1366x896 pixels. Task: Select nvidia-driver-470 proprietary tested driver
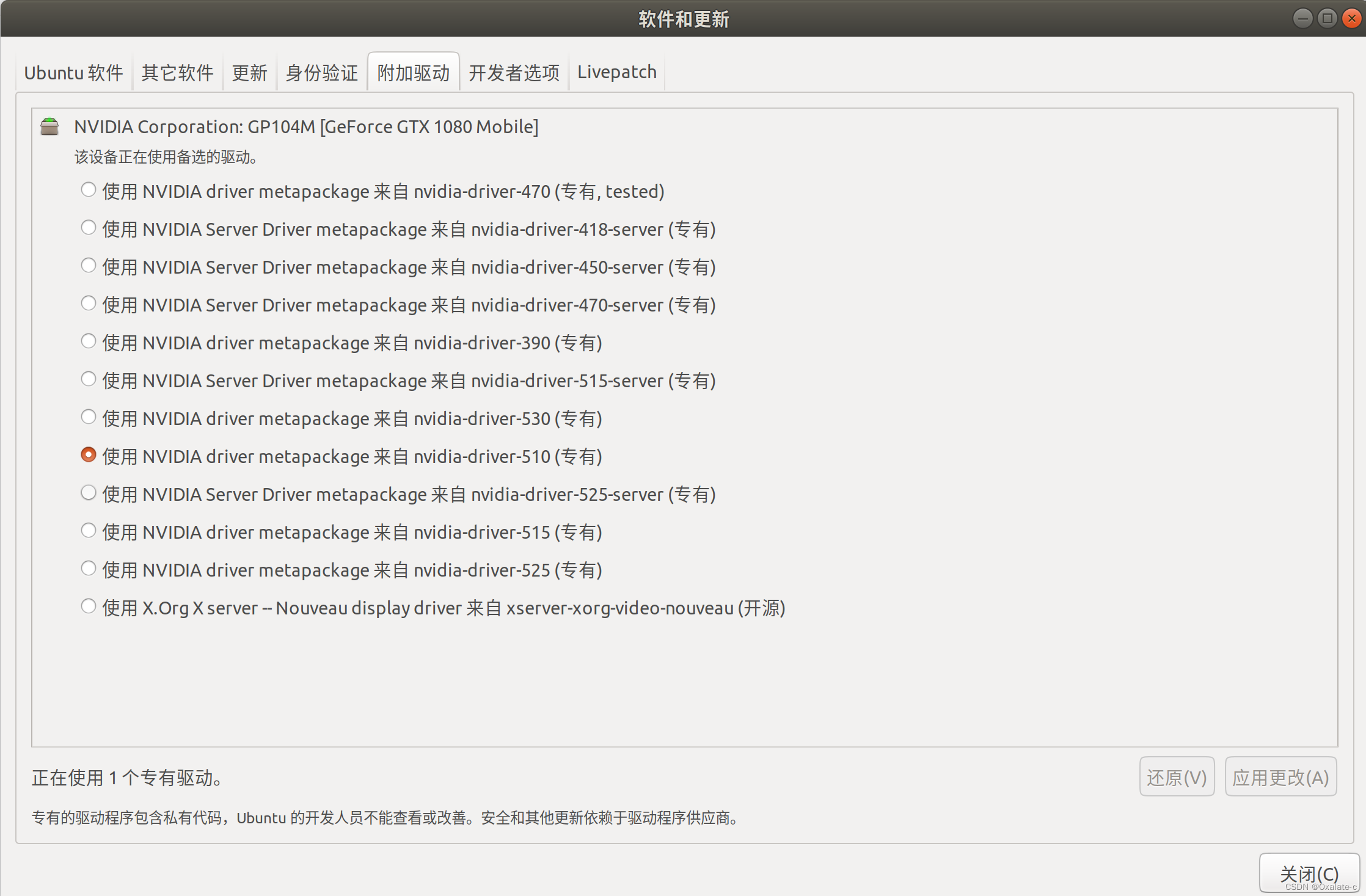(x=89, y=189)
